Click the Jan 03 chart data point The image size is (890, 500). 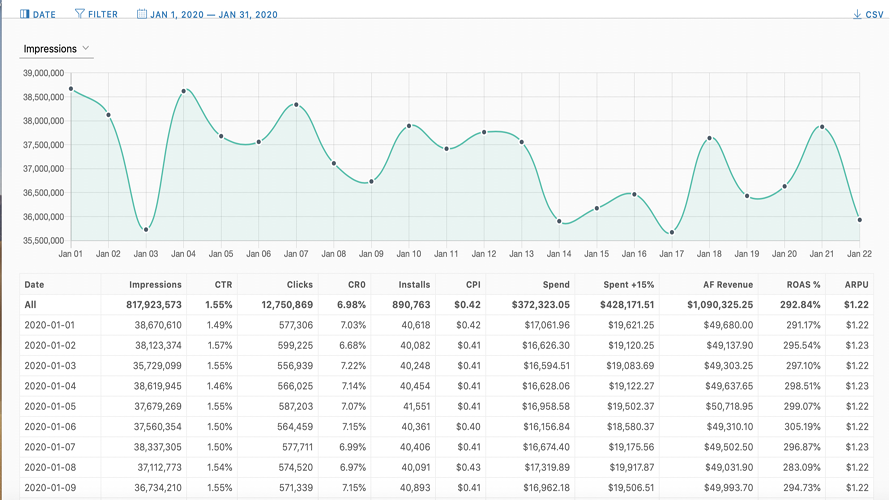point(146,230)
